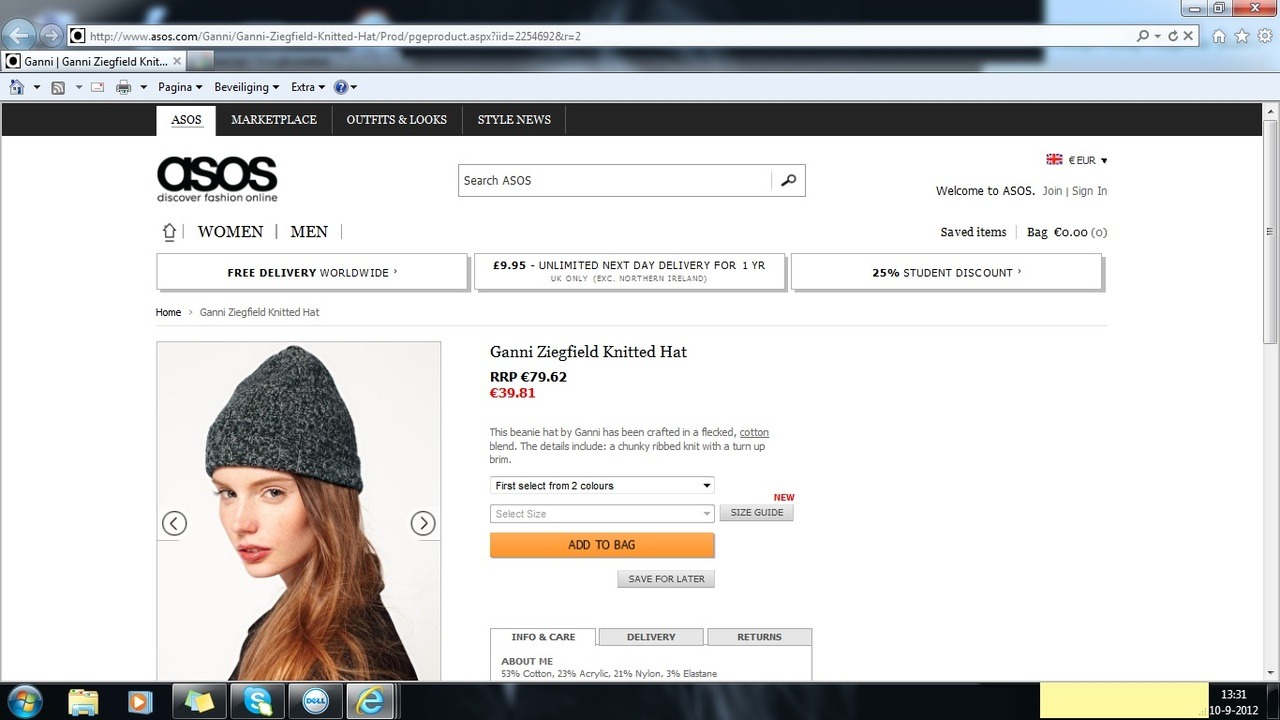Viewport: 1280px width, 720px height.
Task: Open browser settings gear icon
Action: click(1264, 36)
